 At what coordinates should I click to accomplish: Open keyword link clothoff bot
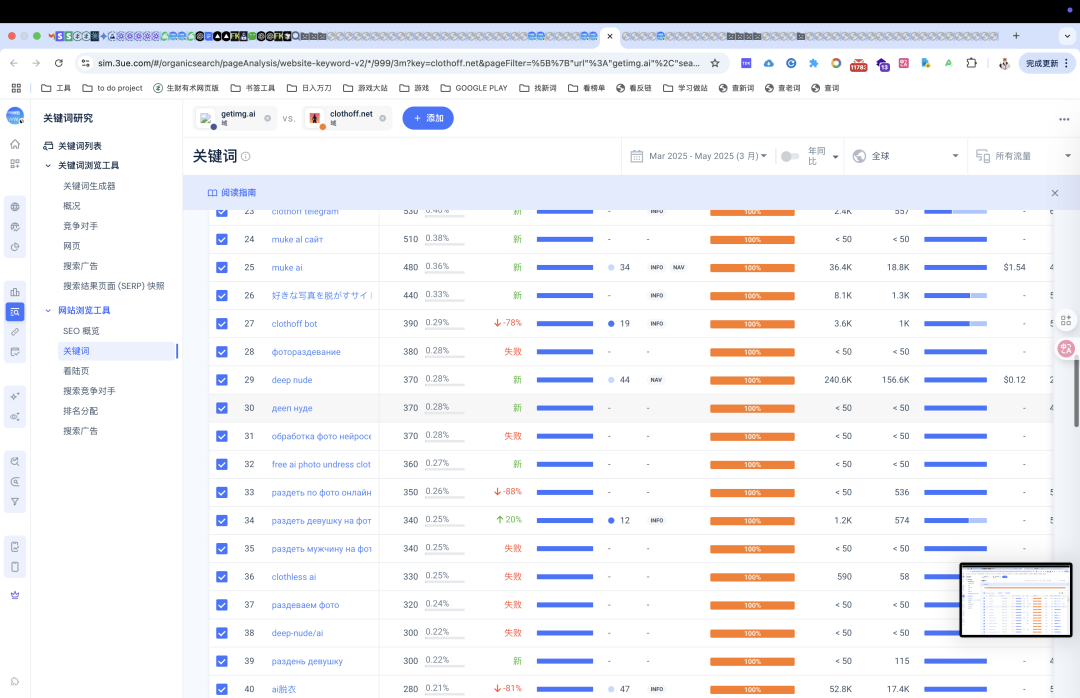(294, 324)
